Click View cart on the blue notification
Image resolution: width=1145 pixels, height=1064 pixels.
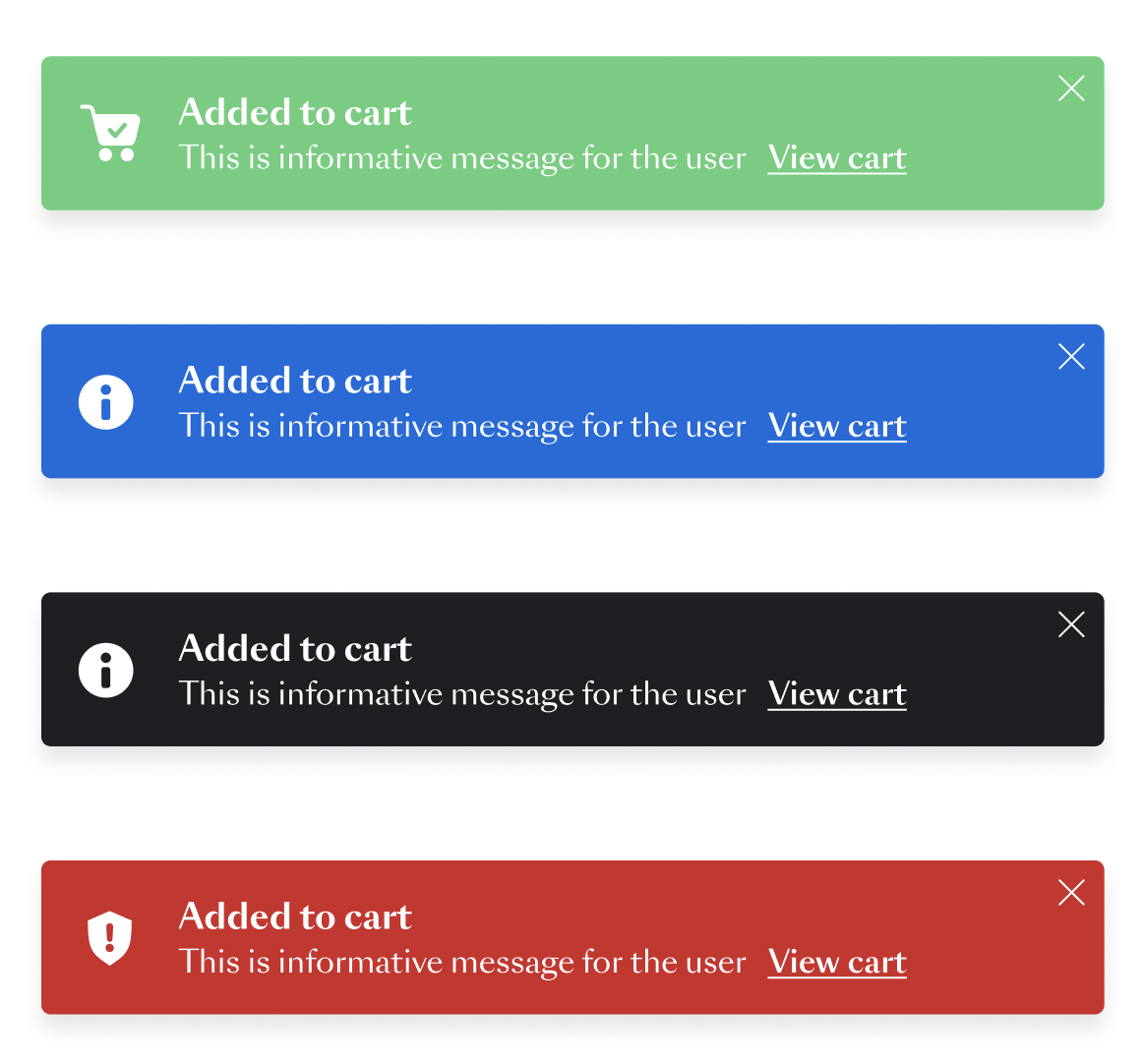click(x=836, y=426)
